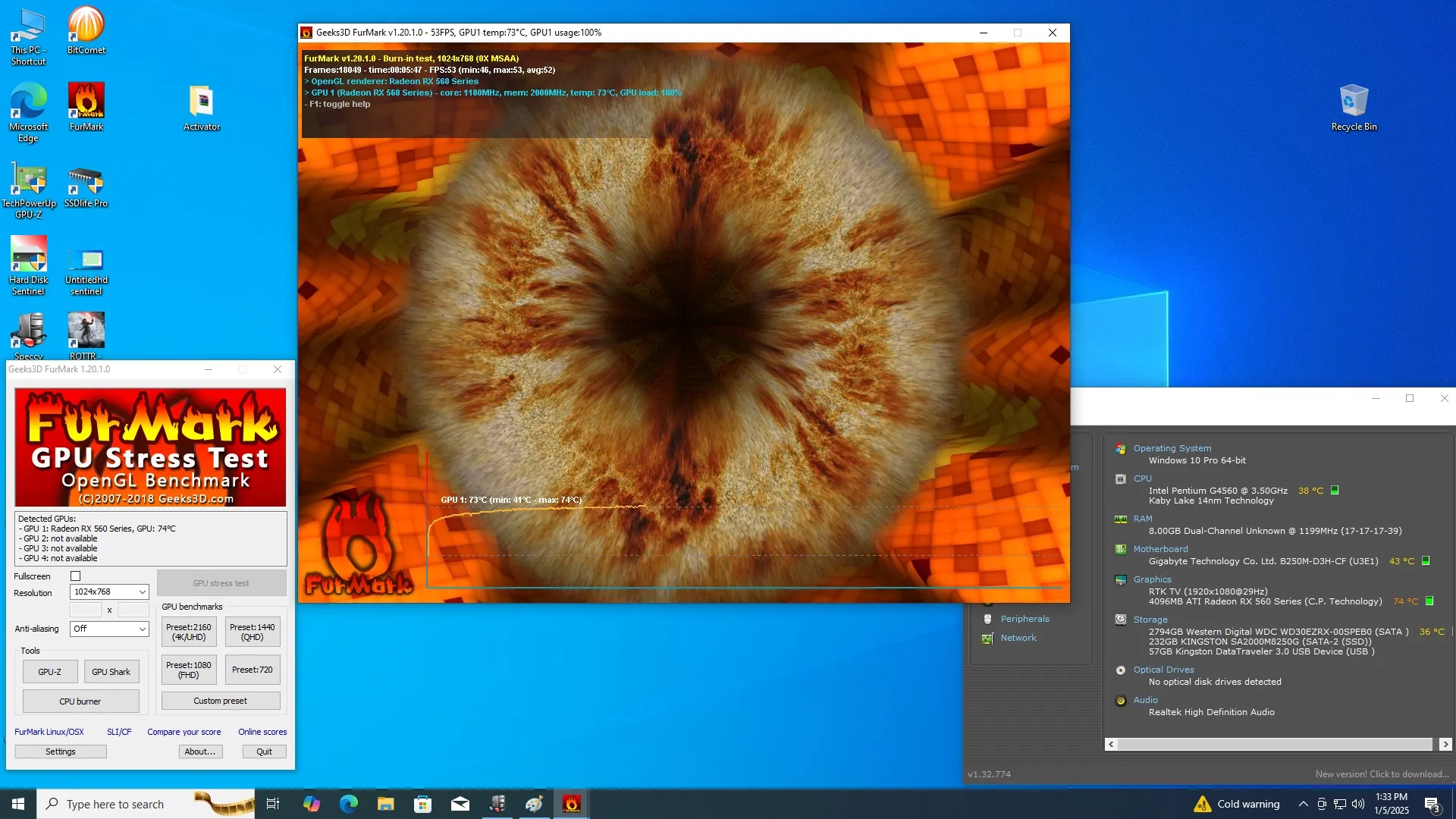Click the Preset:1440 (QHD) benchmark button

pos(253,632)
